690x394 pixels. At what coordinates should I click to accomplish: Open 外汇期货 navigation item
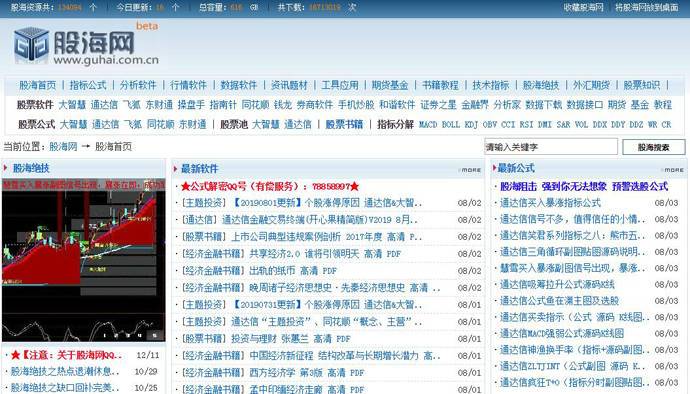(x=591, y=85)
